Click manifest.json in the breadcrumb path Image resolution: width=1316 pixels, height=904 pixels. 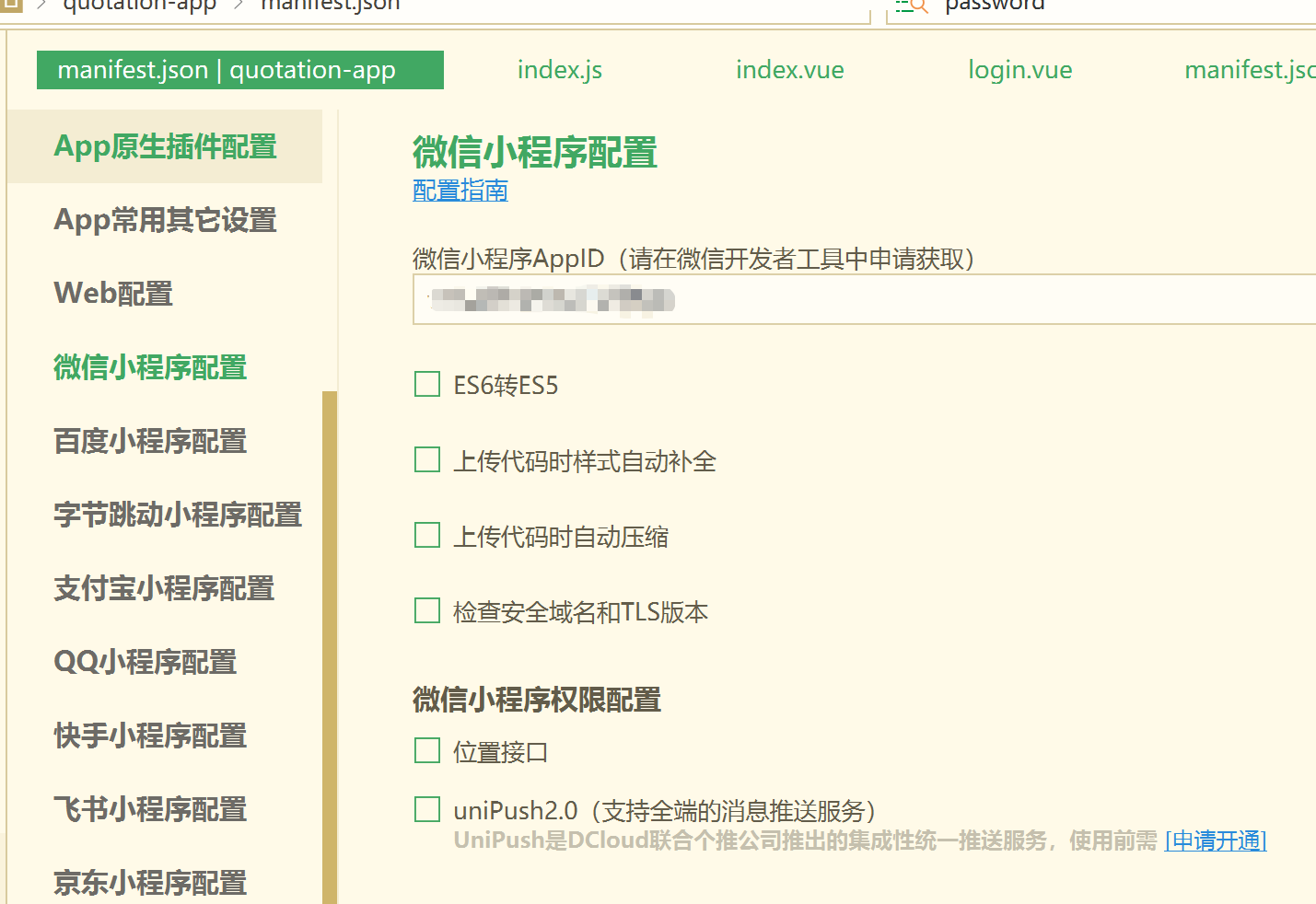point(331,6)
